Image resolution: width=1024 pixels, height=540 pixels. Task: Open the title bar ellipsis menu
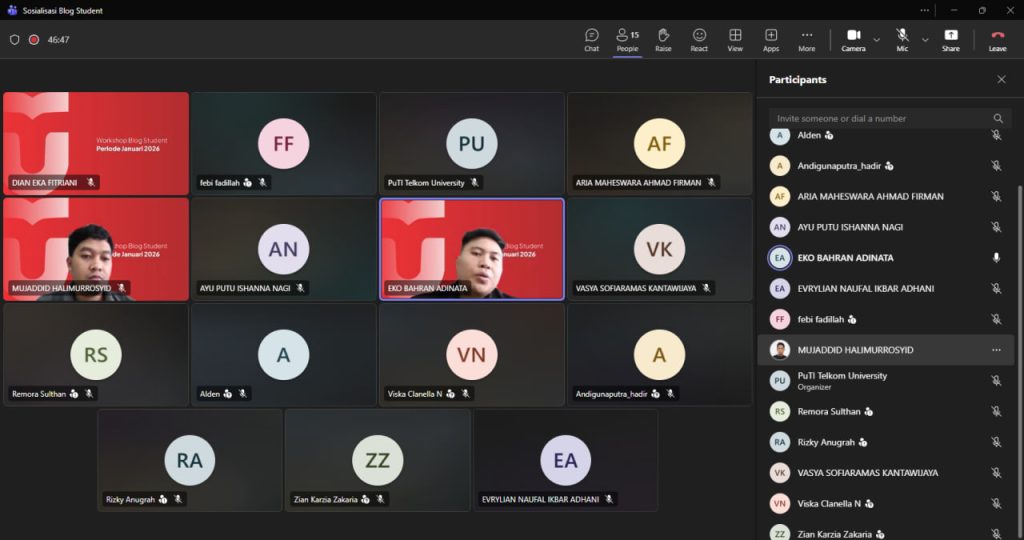(923, 10)
